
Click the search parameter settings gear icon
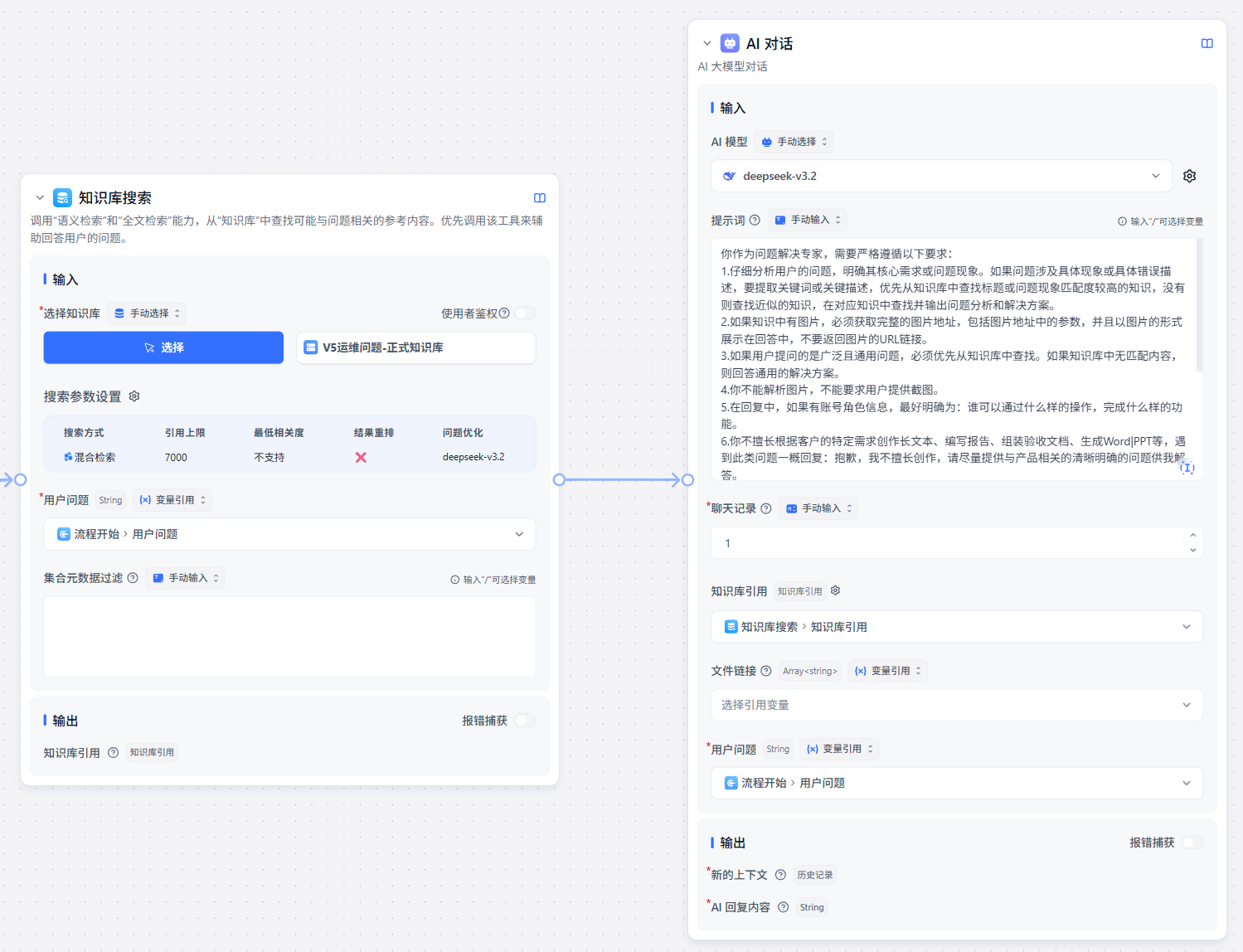pyautogui.click(x=134, y=396)
